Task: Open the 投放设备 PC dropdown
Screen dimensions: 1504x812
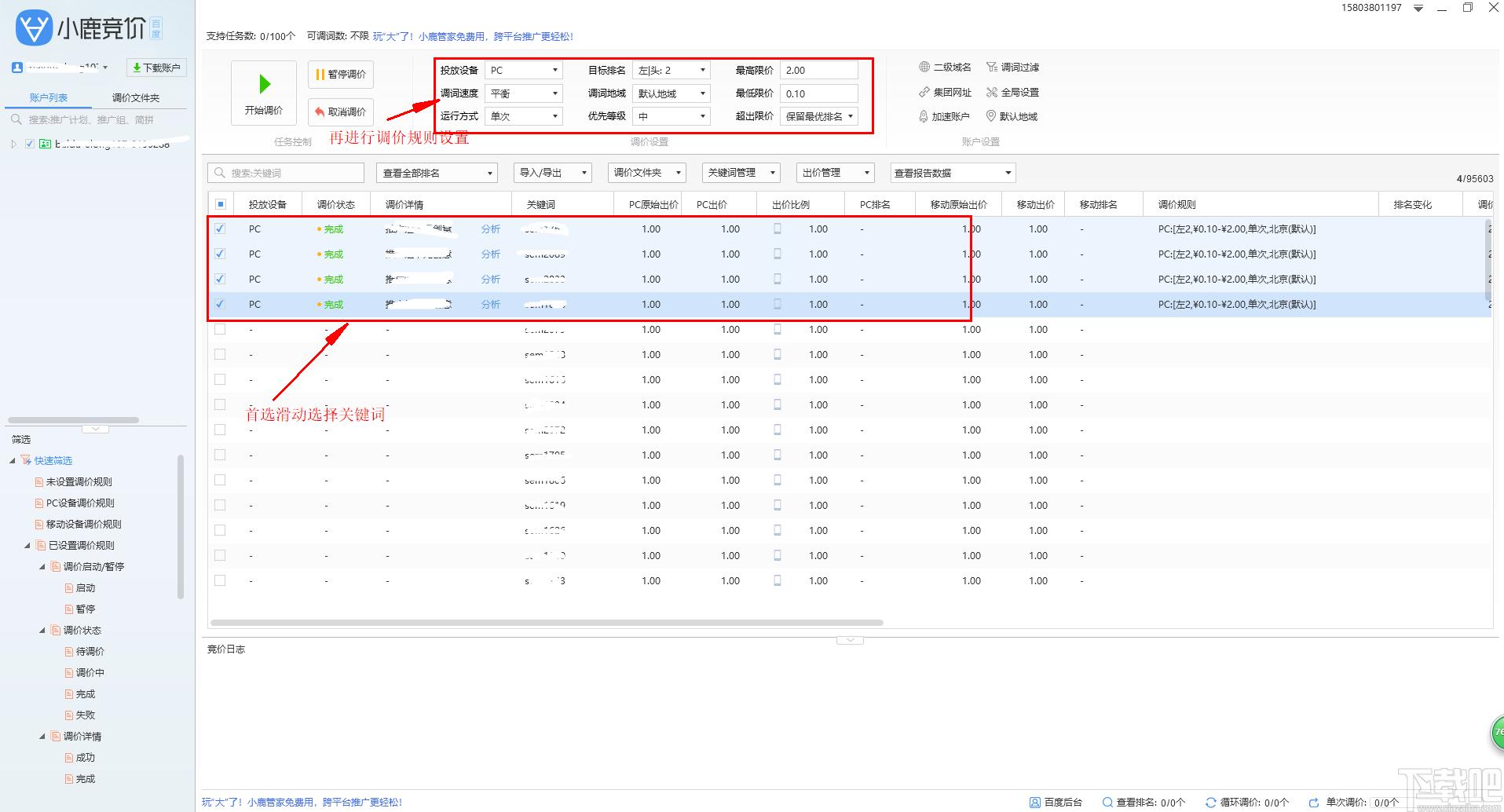Action: pyautogui.click(x=524, y=71)
